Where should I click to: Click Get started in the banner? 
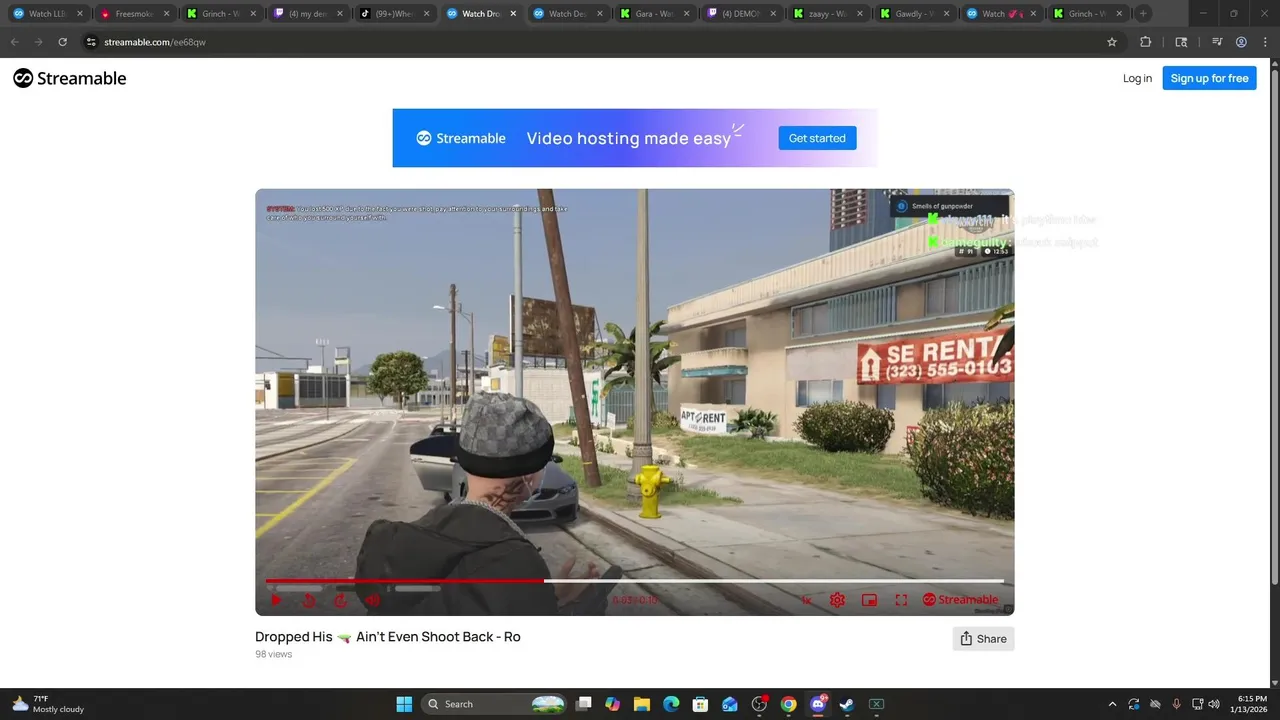click(x=817, y=138)
